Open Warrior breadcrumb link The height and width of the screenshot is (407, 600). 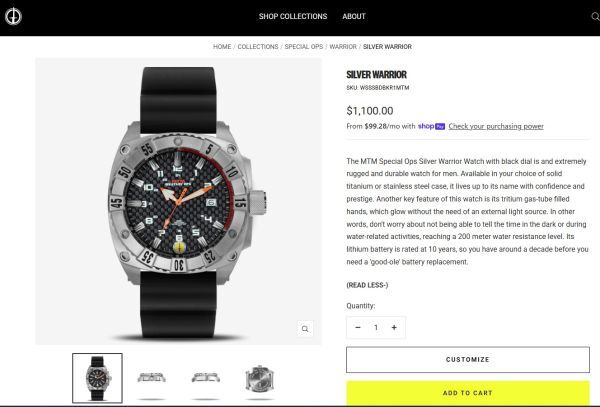(343, 47)
